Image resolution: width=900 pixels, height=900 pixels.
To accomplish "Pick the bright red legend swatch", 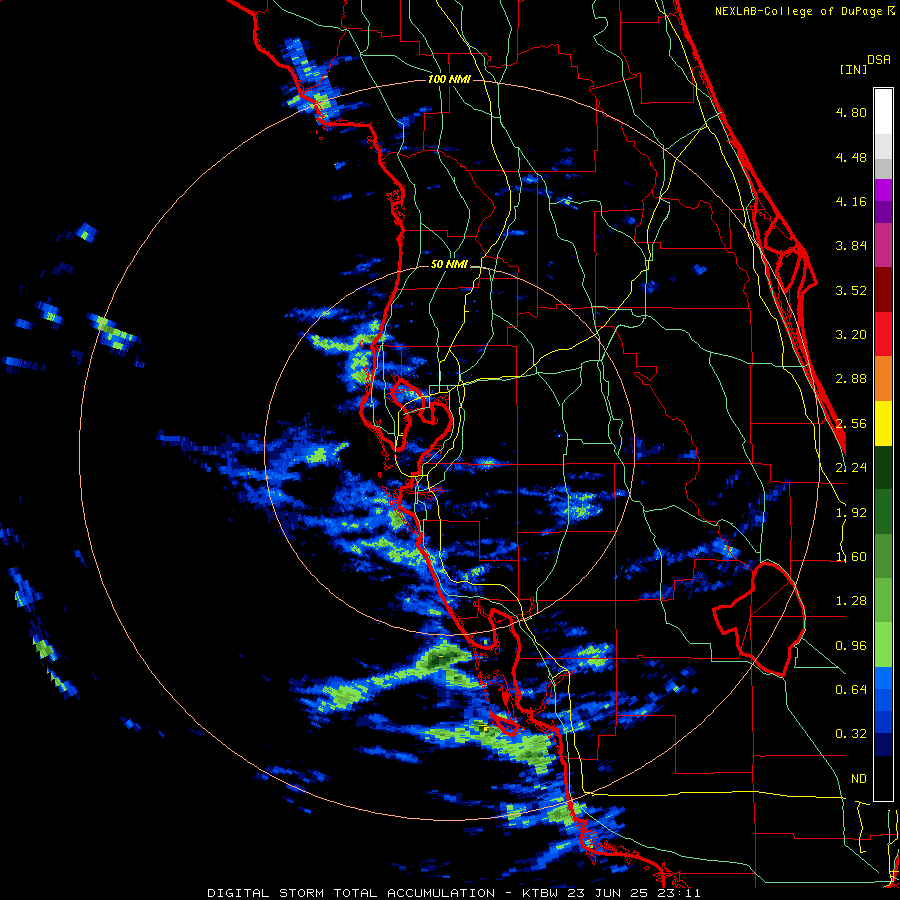I will 883,334.
